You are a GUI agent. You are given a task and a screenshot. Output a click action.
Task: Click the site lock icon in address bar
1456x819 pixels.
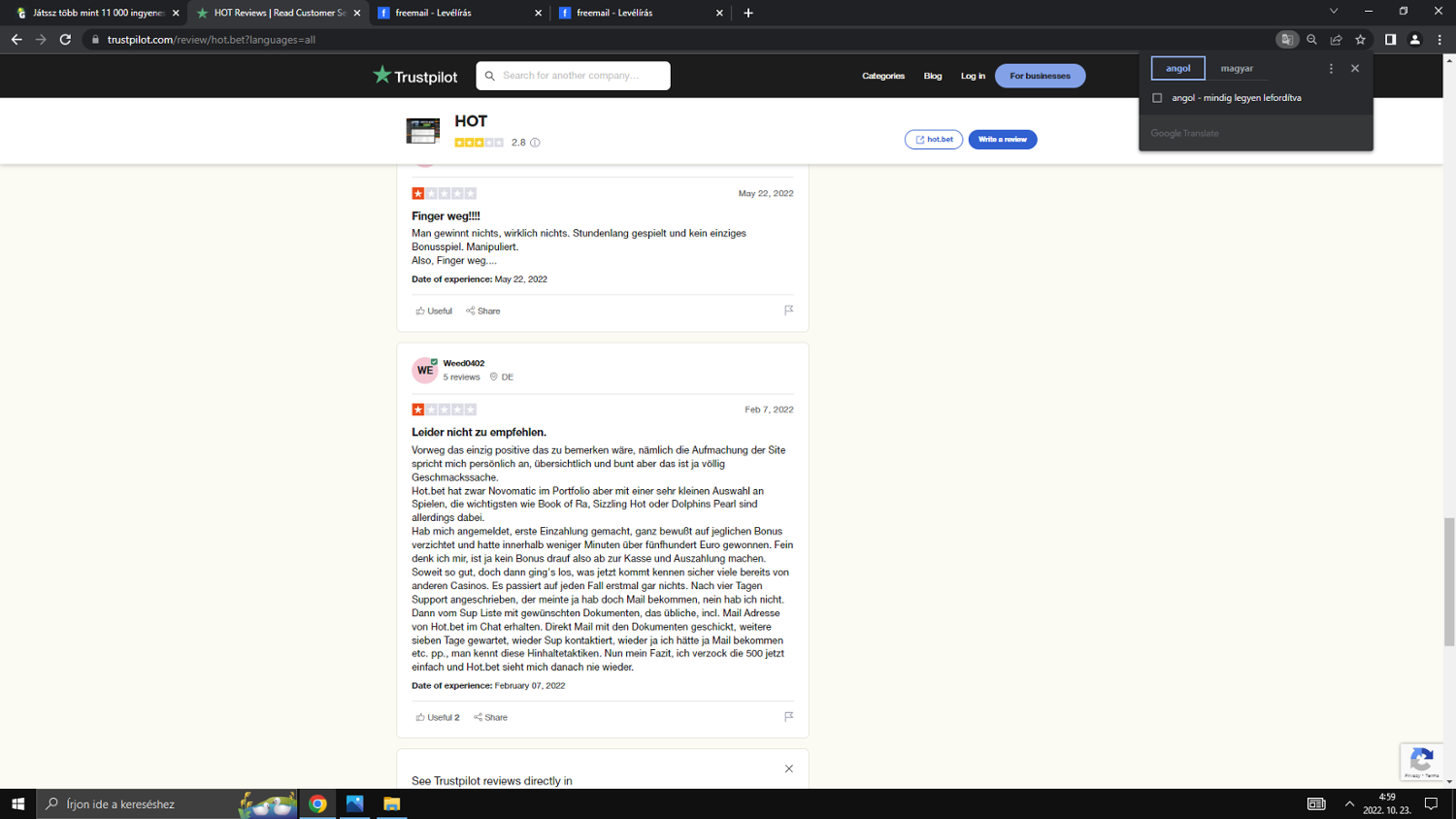click(95, 40)
